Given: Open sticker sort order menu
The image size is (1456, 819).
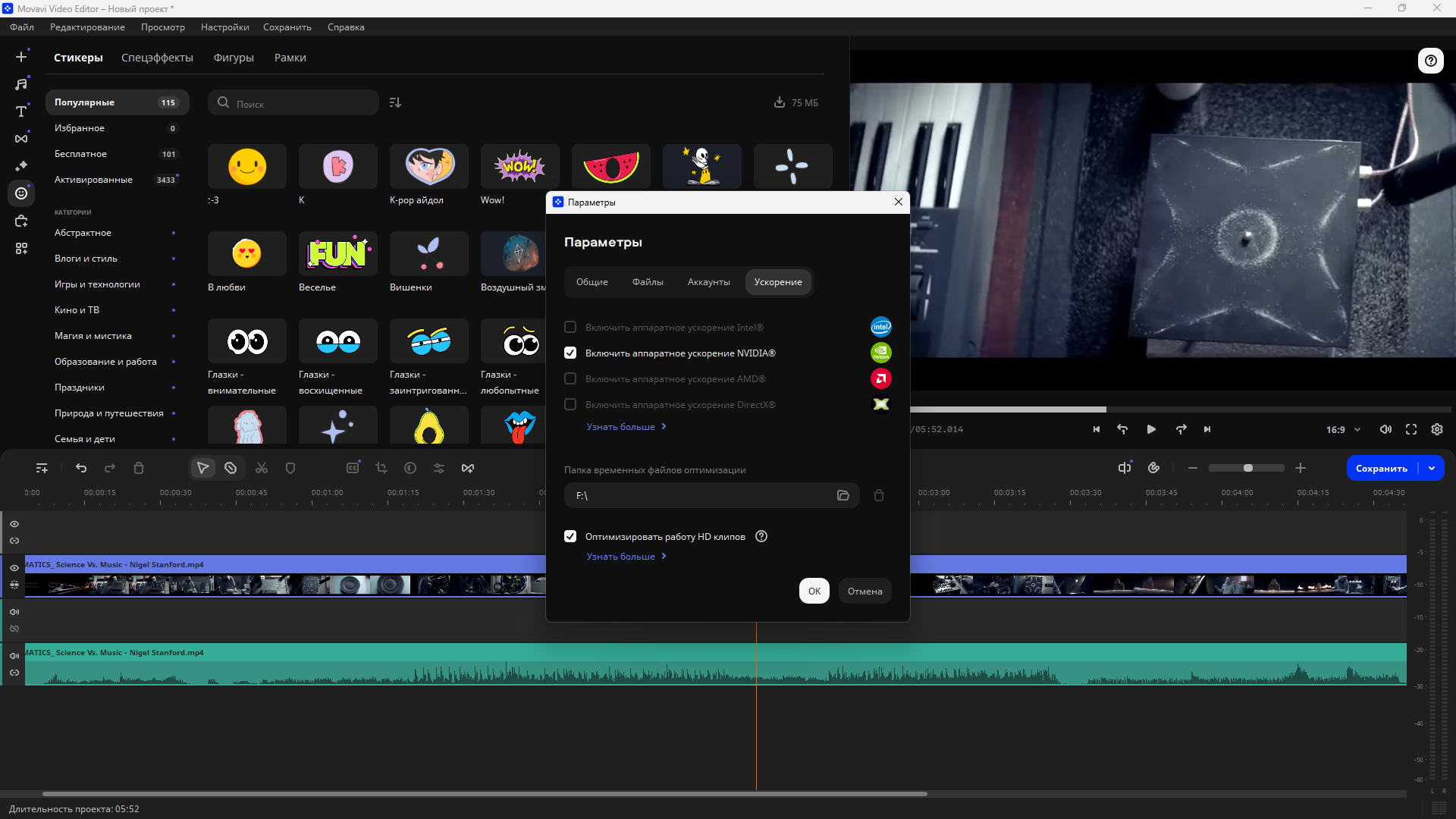Looking at the screenshot, I should coord(395,102).
